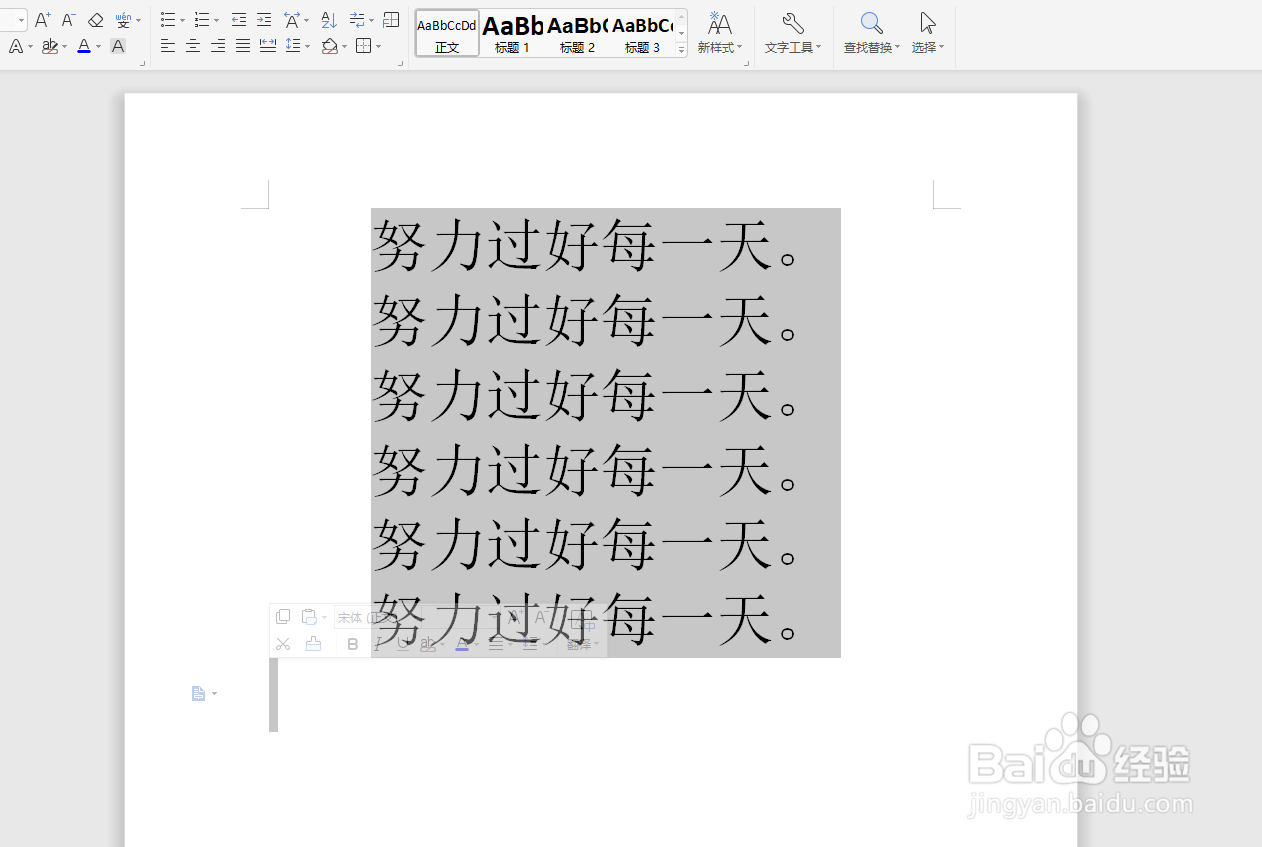
Task: Click the decrease font size icon in the ribbon
Action: click(68, 20)
